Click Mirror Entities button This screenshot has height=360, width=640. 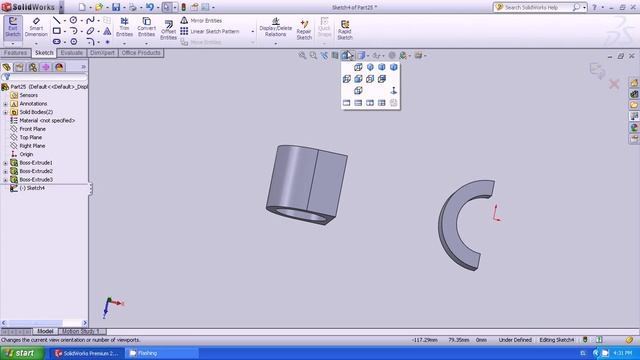point(201,20)
